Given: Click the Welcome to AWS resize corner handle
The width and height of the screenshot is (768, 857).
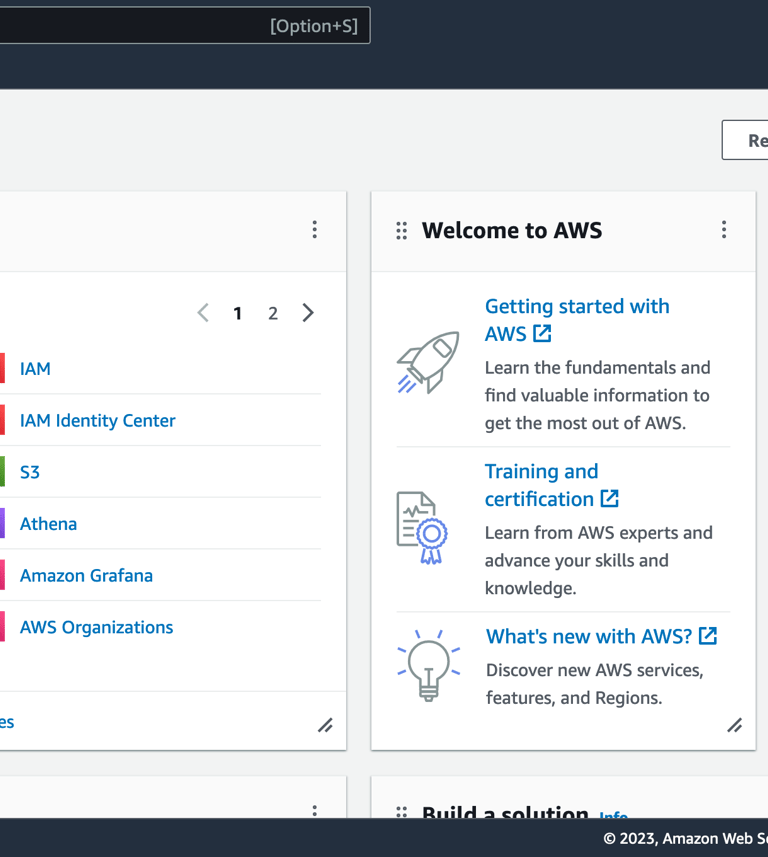Looking at the screenshot, I should coord(735,725).
